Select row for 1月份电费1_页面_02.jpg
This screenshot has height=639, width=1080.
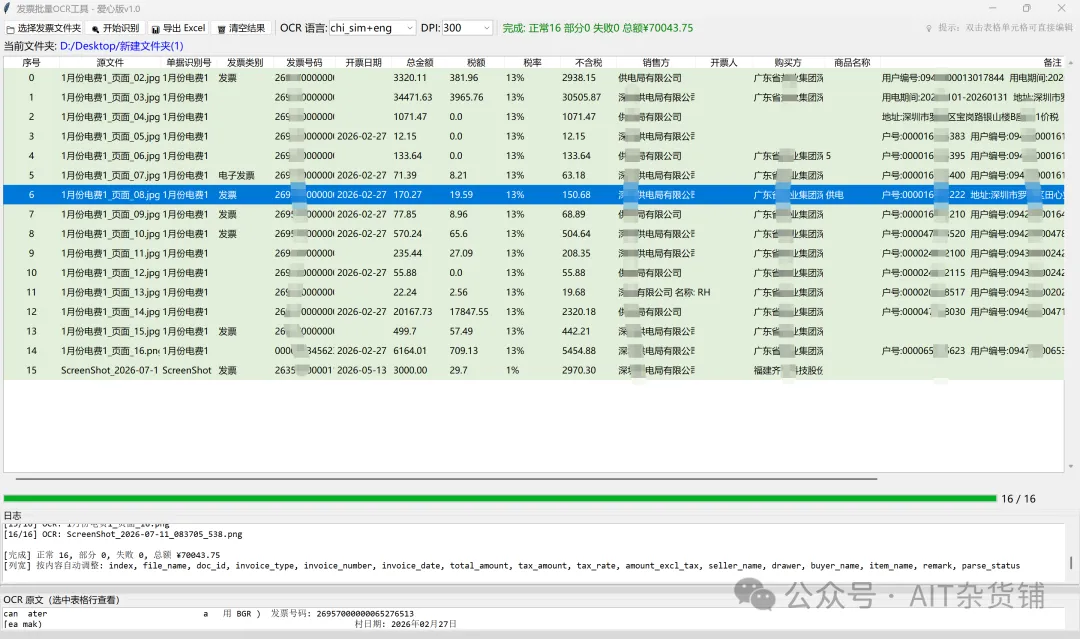(x=534, y=78)
